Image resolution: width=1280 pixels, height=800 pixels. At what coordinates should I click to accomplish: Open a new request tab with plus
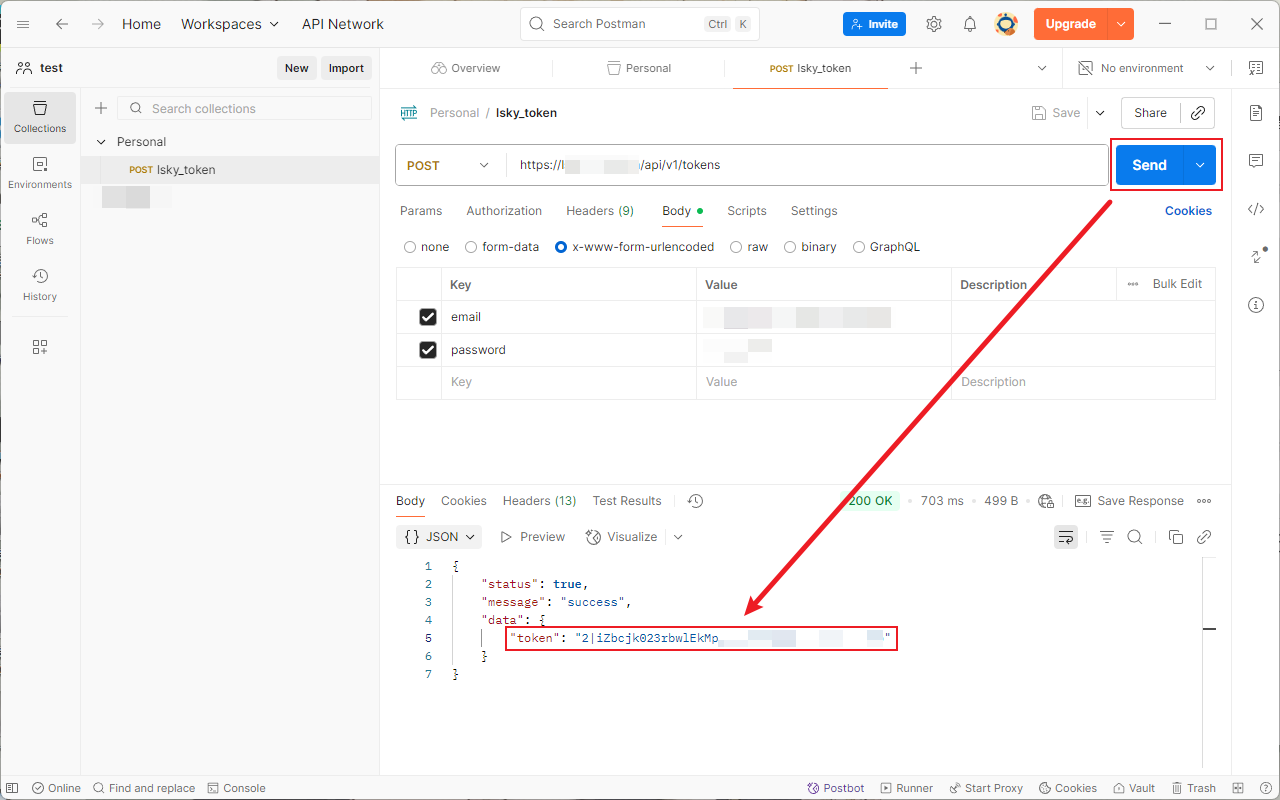click(x=916, y=68)
